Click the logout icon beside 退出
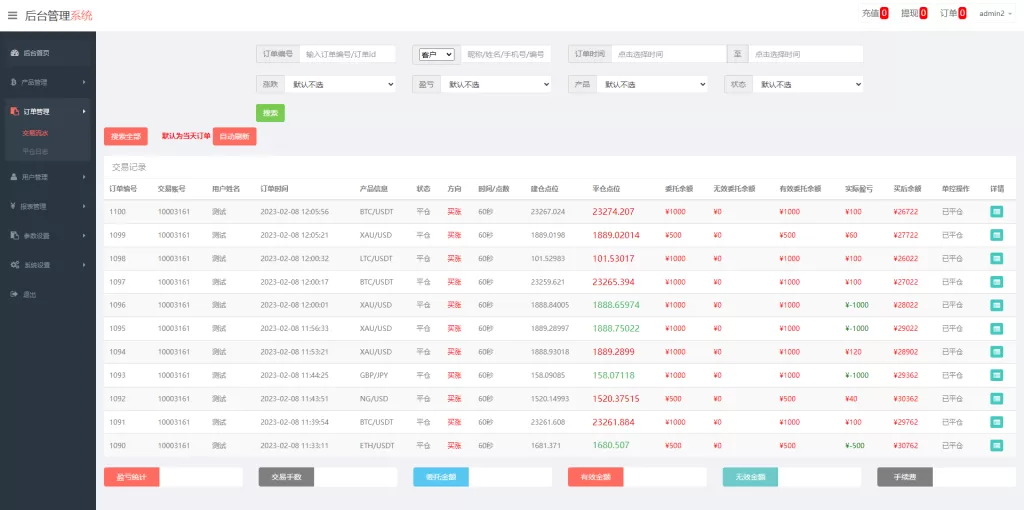Viewport: 1024px width, 510px height. [14, 295]
